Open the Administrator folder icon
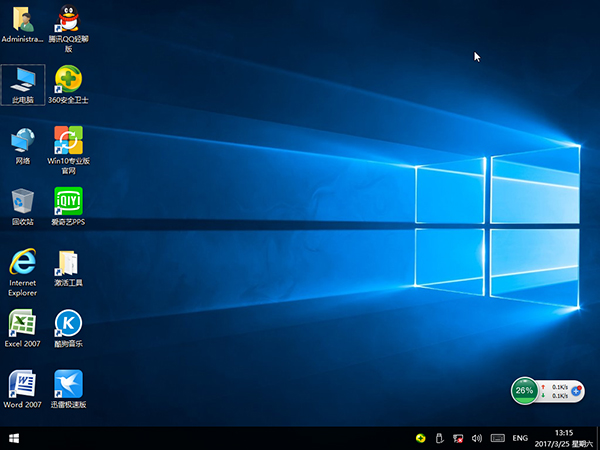The image size is (600, 450). 22,19
